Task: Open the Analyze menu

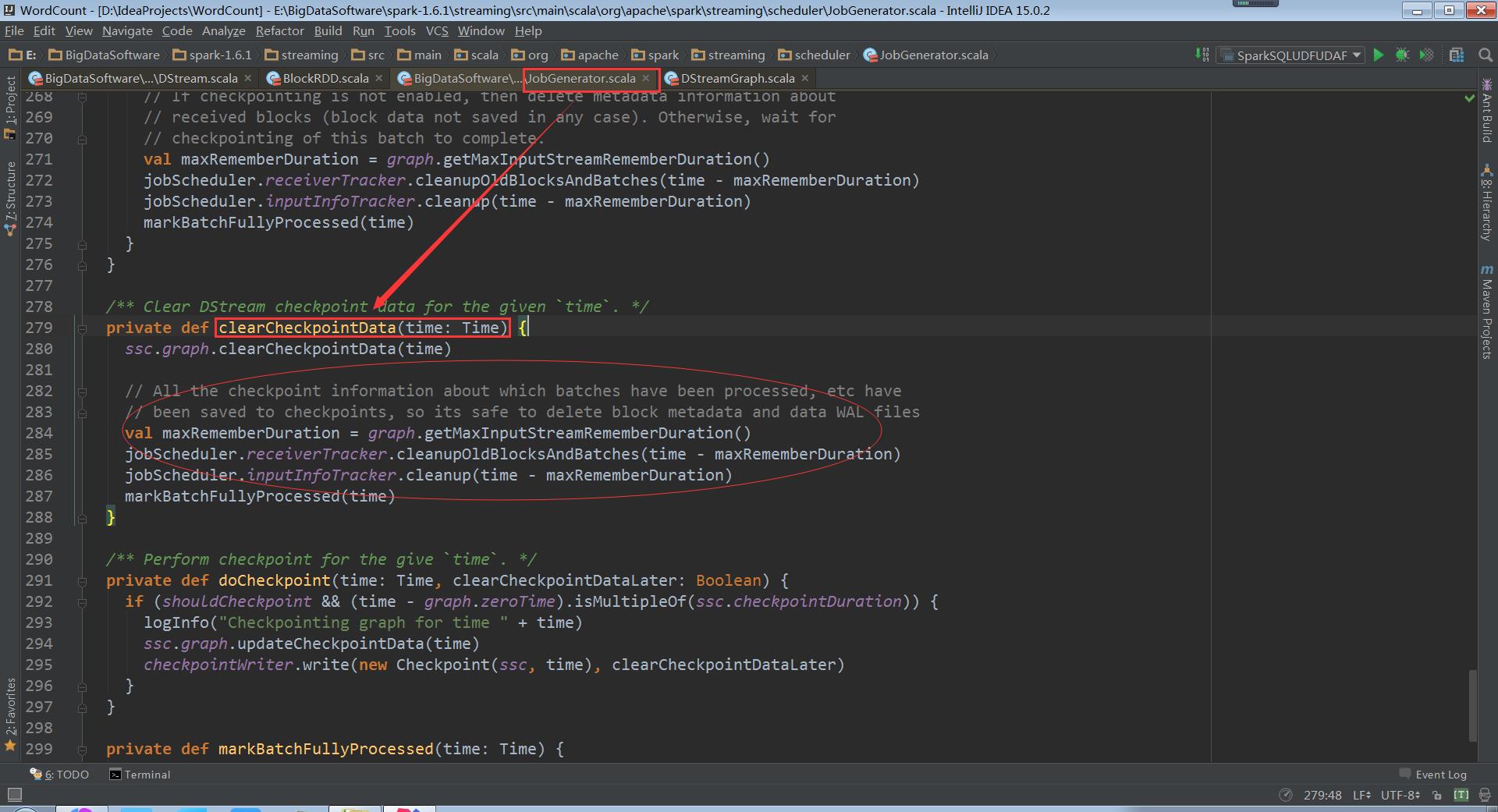Action: [223, 30]
